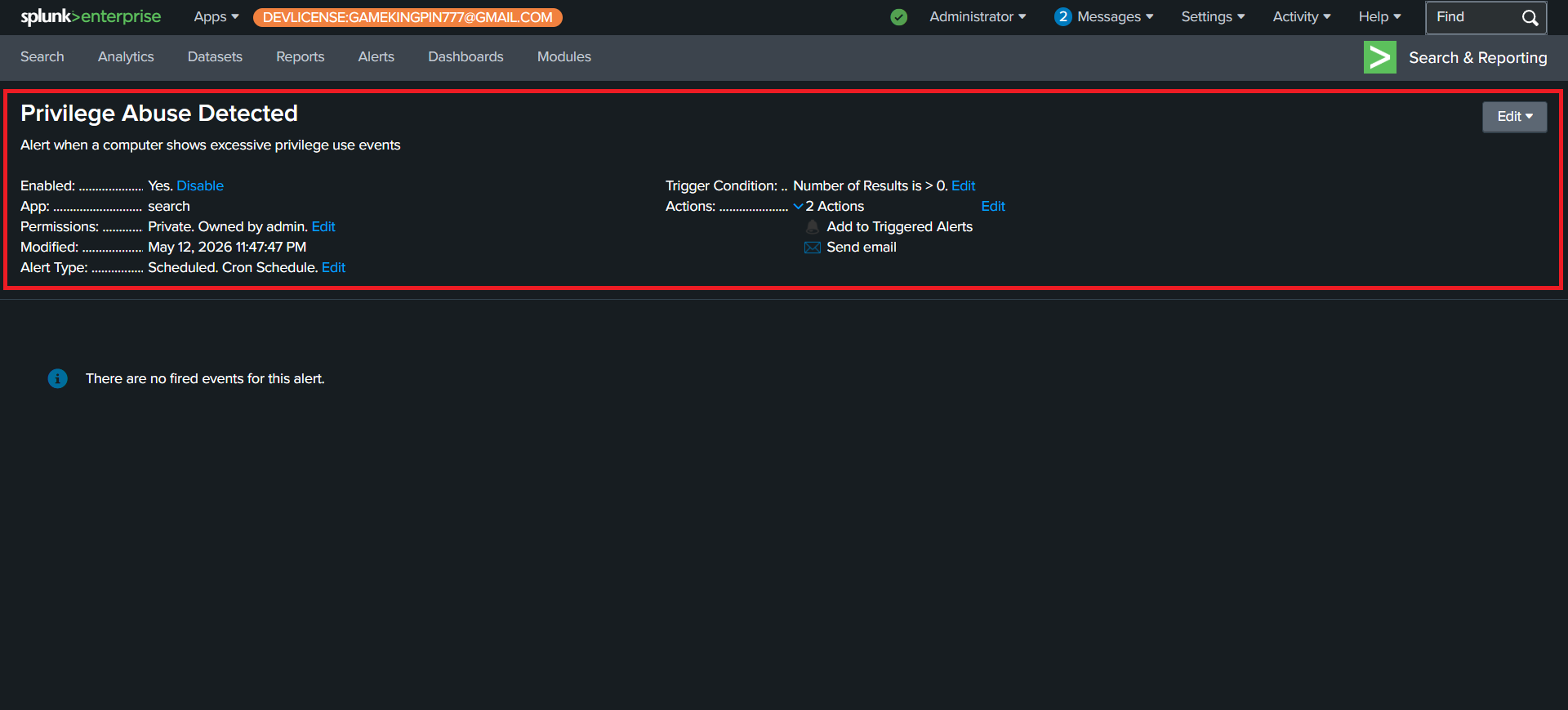Open the alert Edit dropdown button
The image size is (1568, 710).
1515,117
